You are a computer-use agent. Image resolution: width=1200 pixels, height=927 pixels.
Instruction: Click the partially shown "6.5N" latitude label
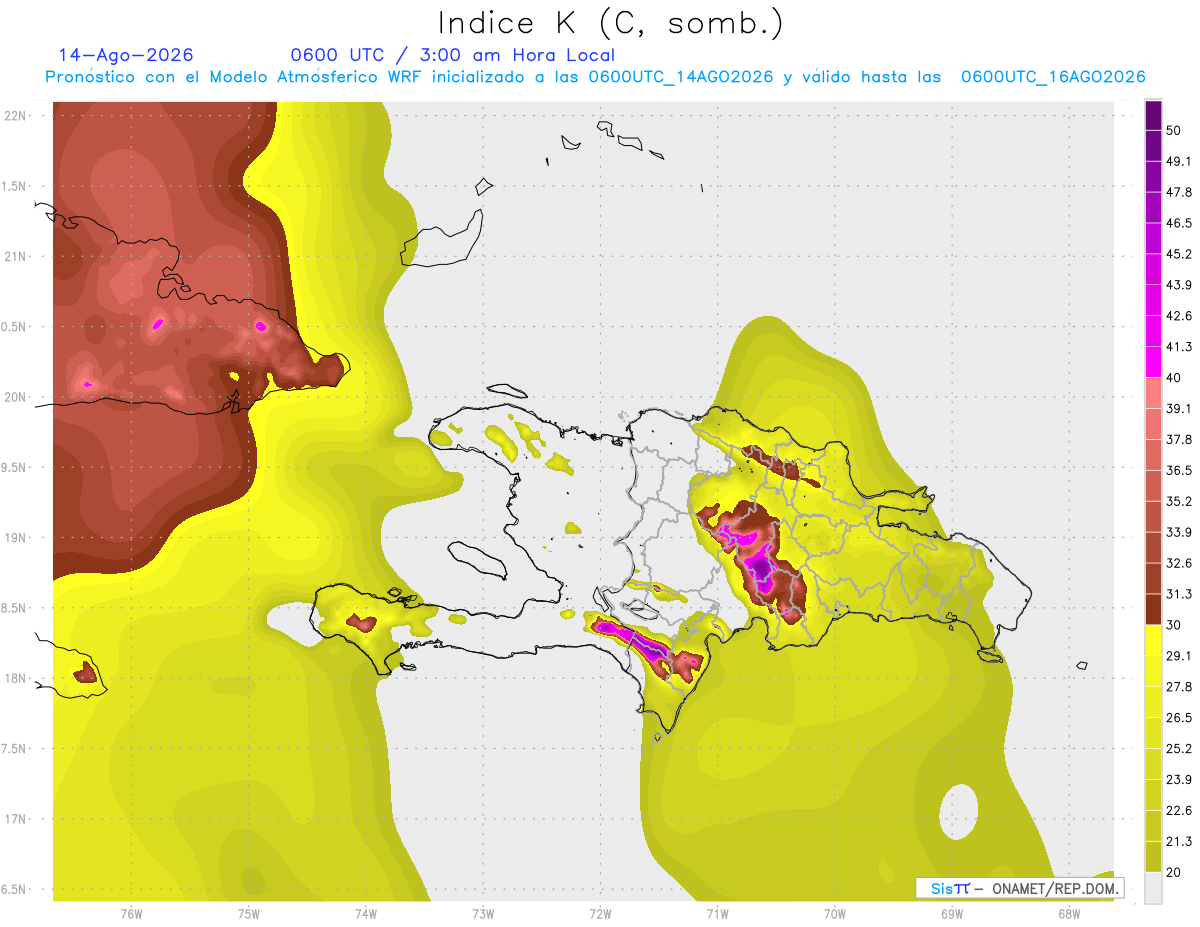[13, 889]
